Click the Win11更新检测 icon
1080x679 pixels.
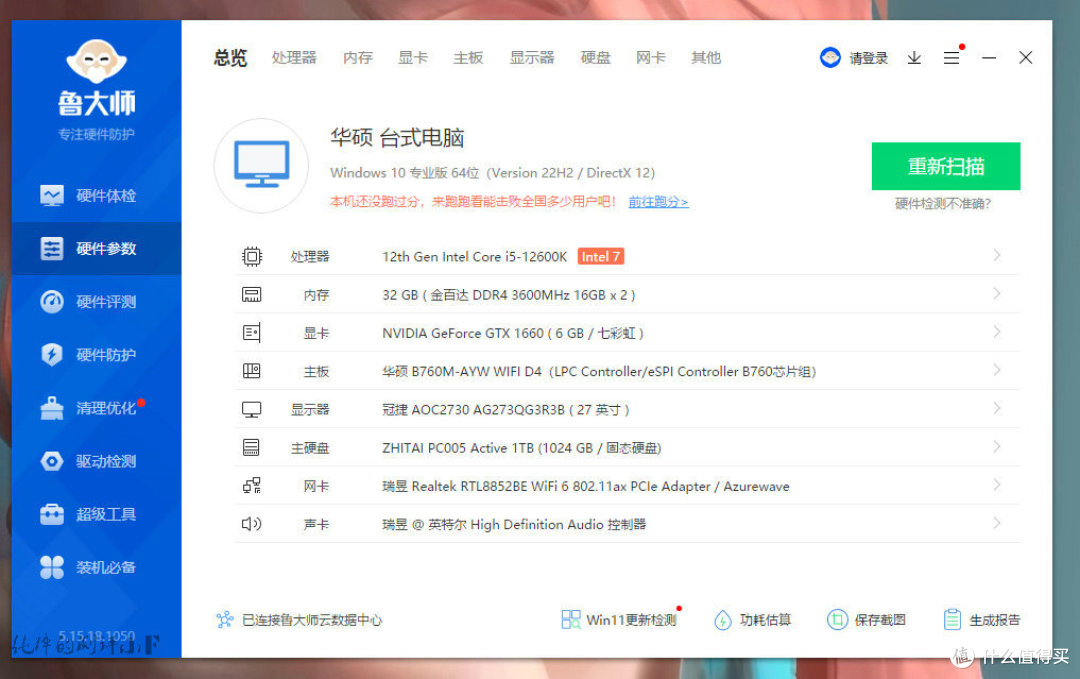pos(570,620)
